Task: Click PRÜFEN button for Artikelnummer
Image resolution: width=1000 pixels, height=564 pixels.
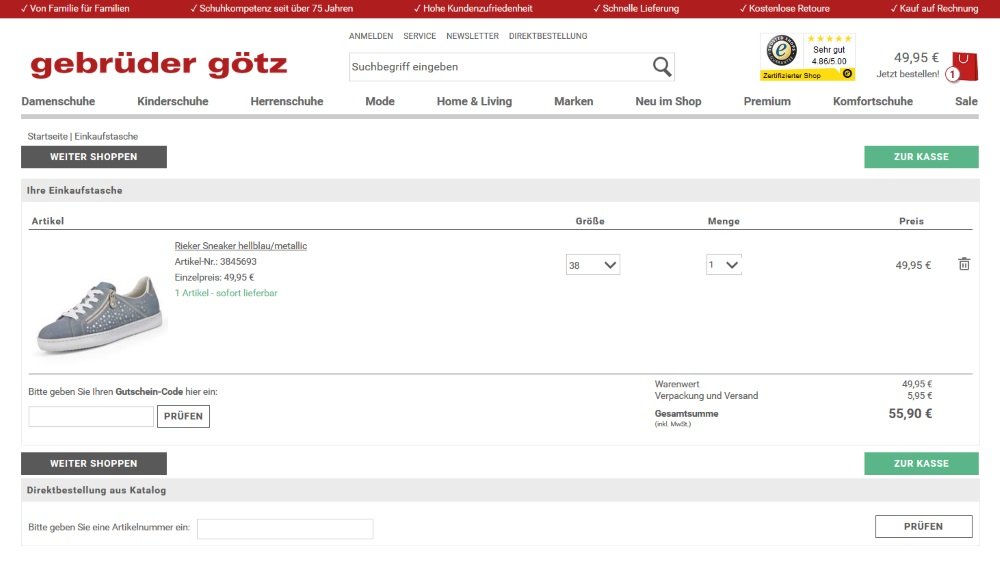Action: [x=923, y=526]
